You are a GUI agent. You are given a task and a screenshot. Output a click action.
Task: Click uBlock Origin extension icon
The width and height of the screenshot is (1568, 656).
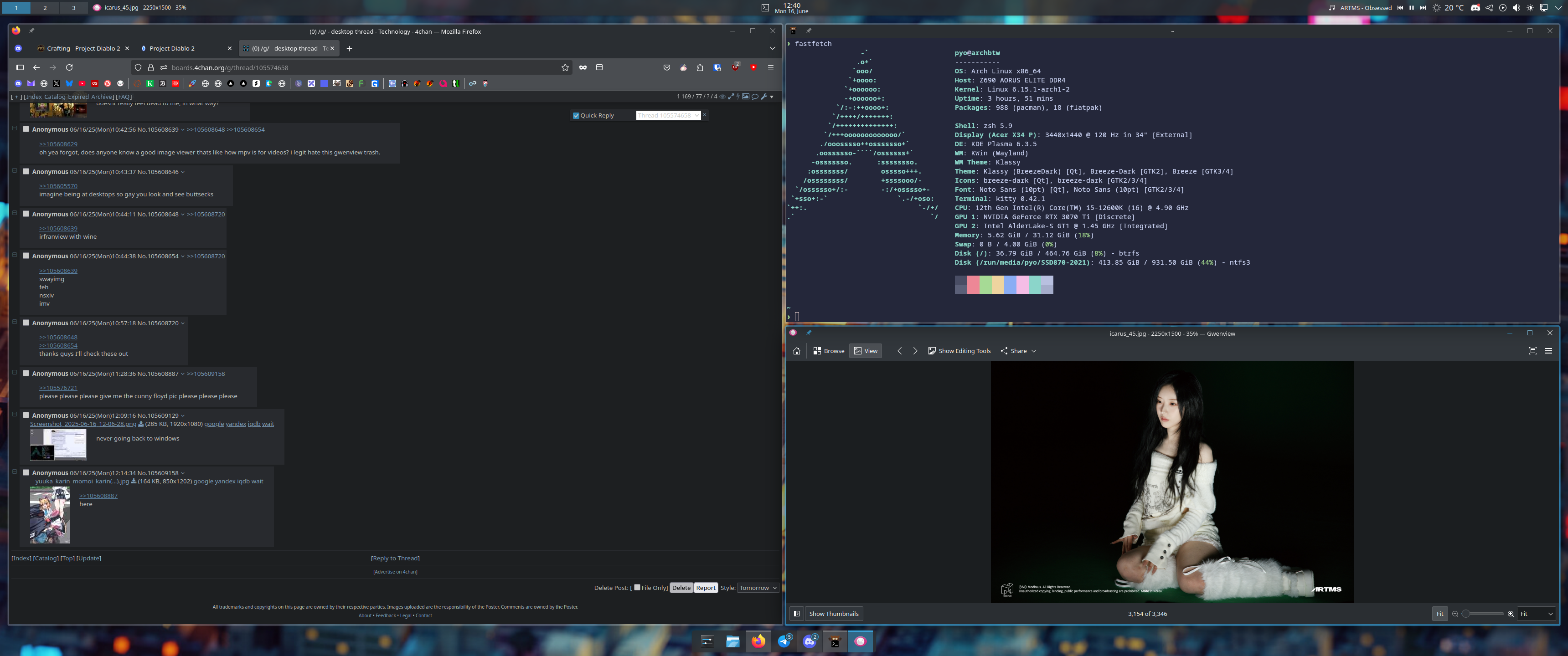pyautogui.click(x=735, y=67)
